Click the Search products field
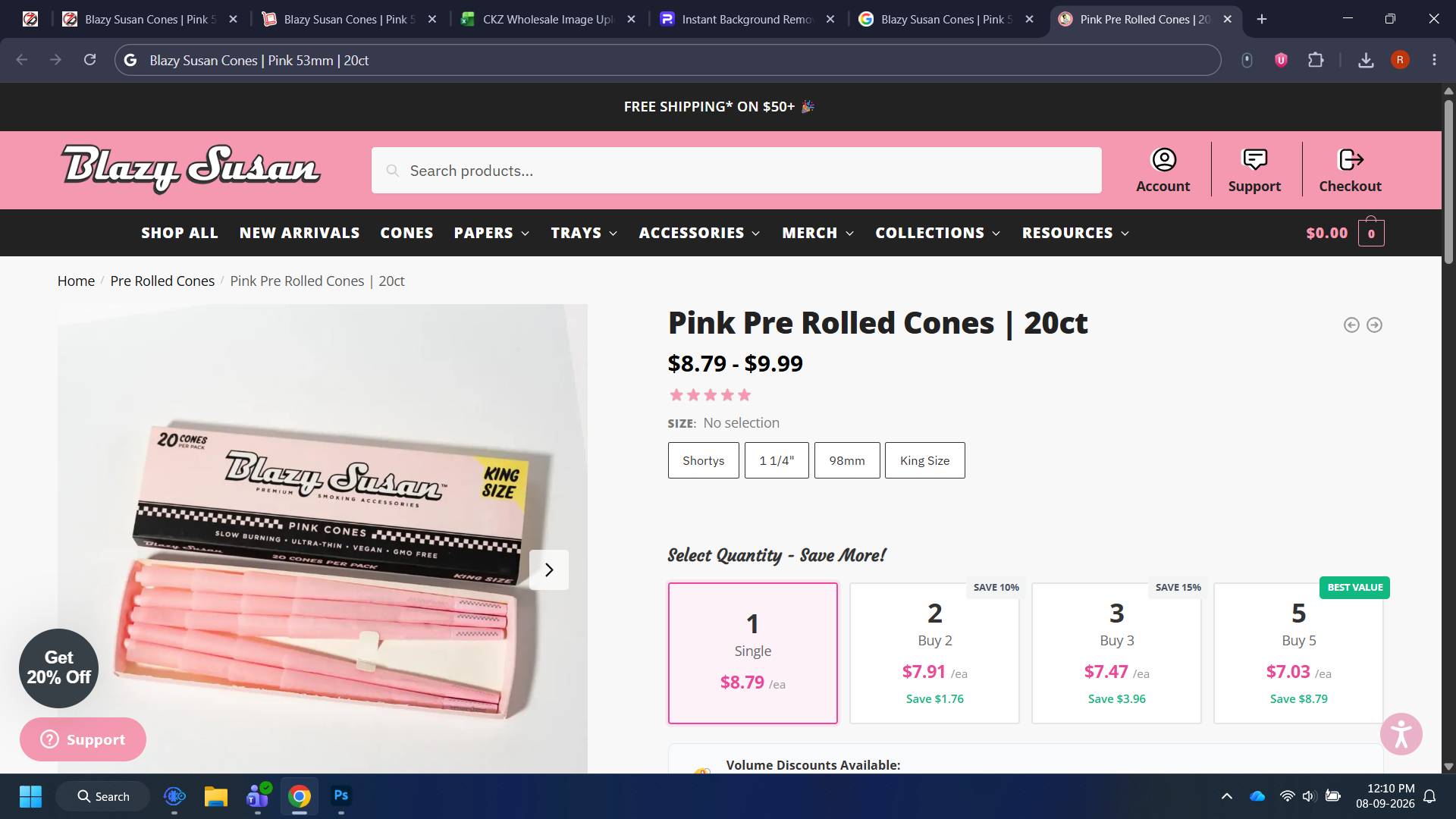Viewport: 1456px width, 819px height. click(x=736, y=171)
